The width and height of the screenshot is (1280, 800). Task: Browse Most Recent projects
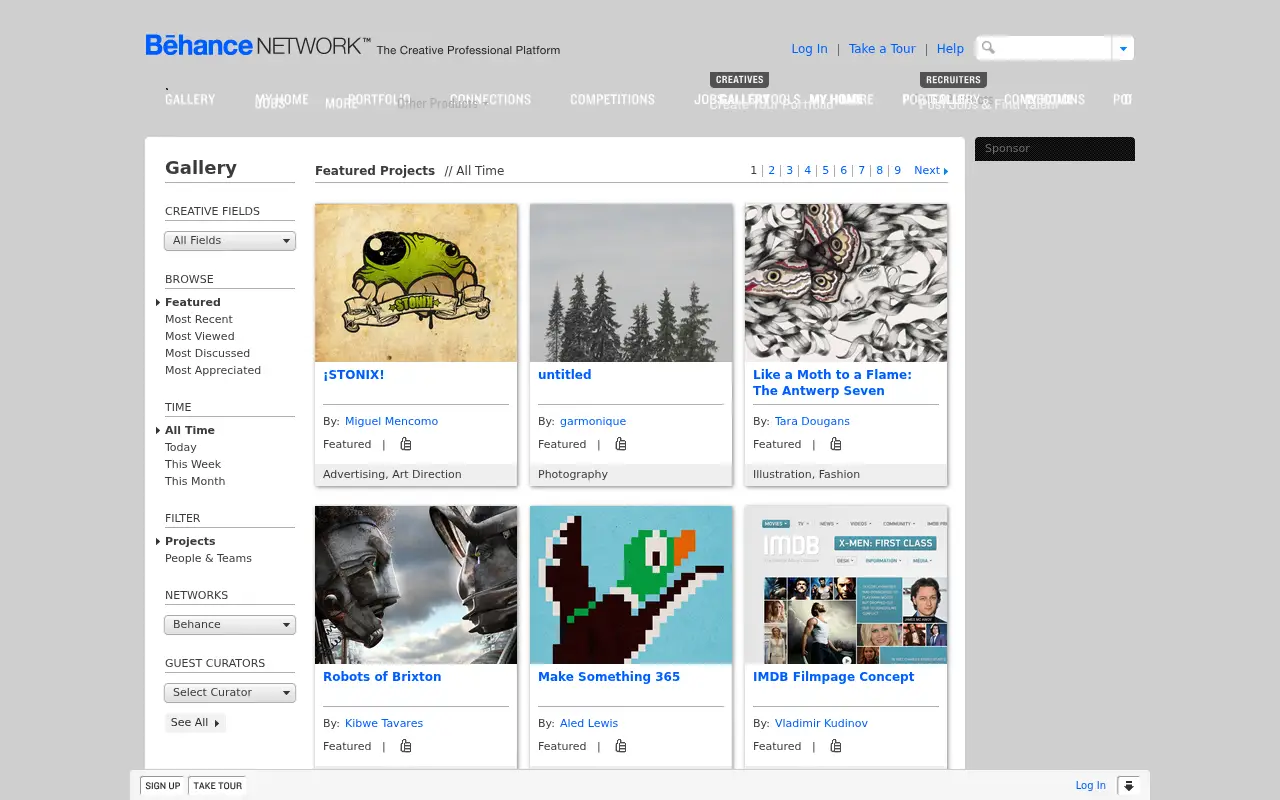tap(199, 319)
